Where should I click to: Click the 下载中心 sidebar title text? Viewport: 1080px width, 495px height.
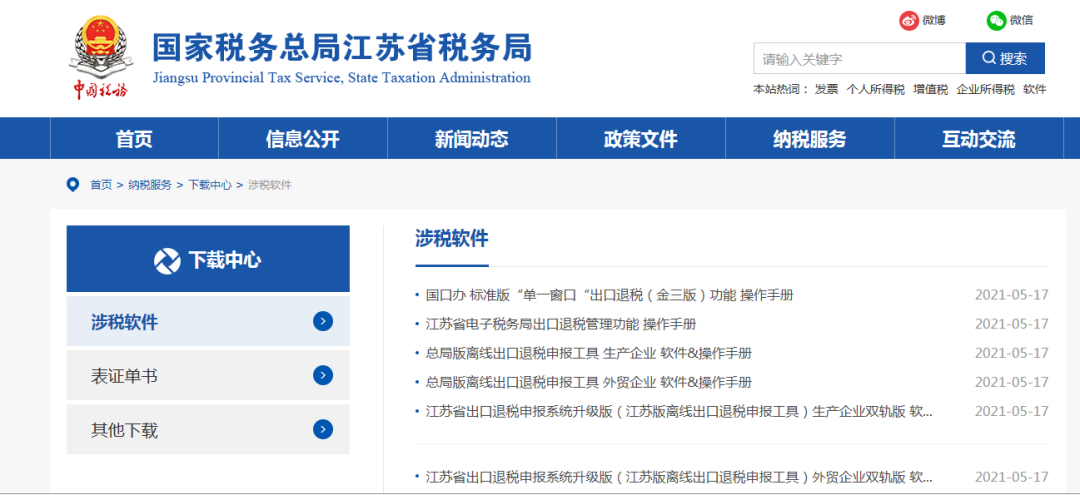[x=225, y=260]
